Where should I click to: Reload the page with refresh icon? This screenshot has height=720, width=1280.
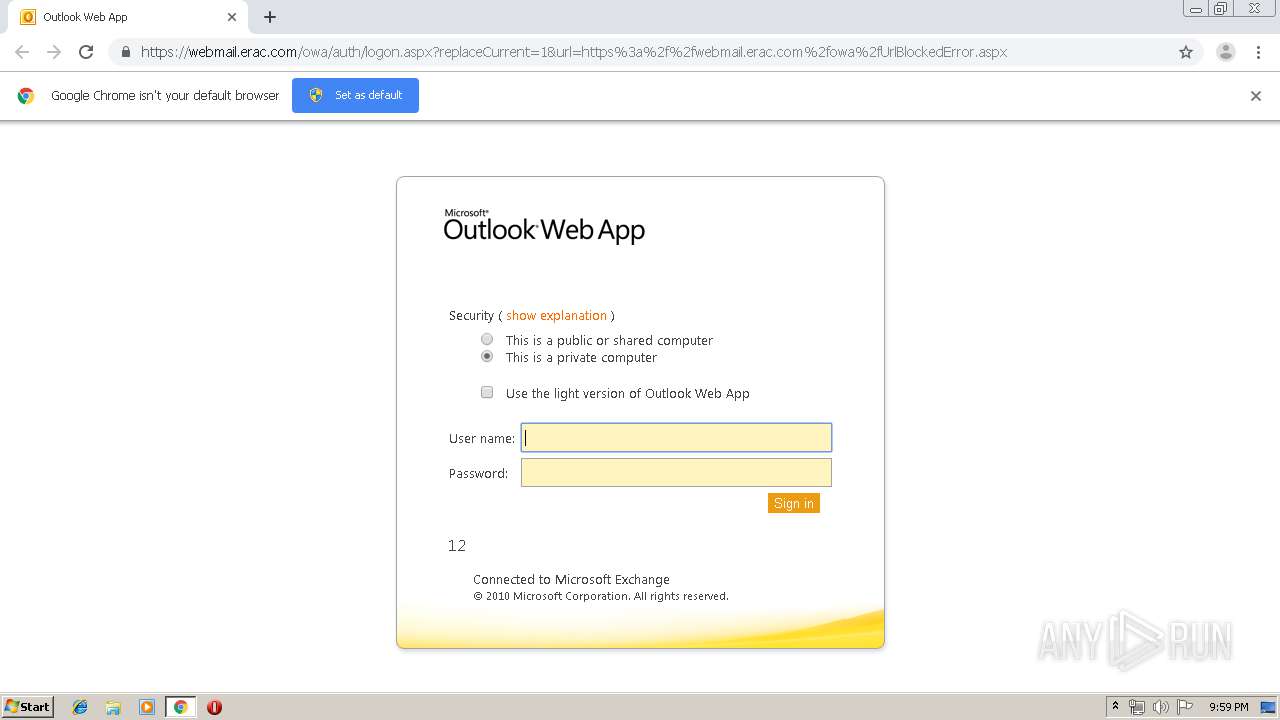tap(86, 52)
